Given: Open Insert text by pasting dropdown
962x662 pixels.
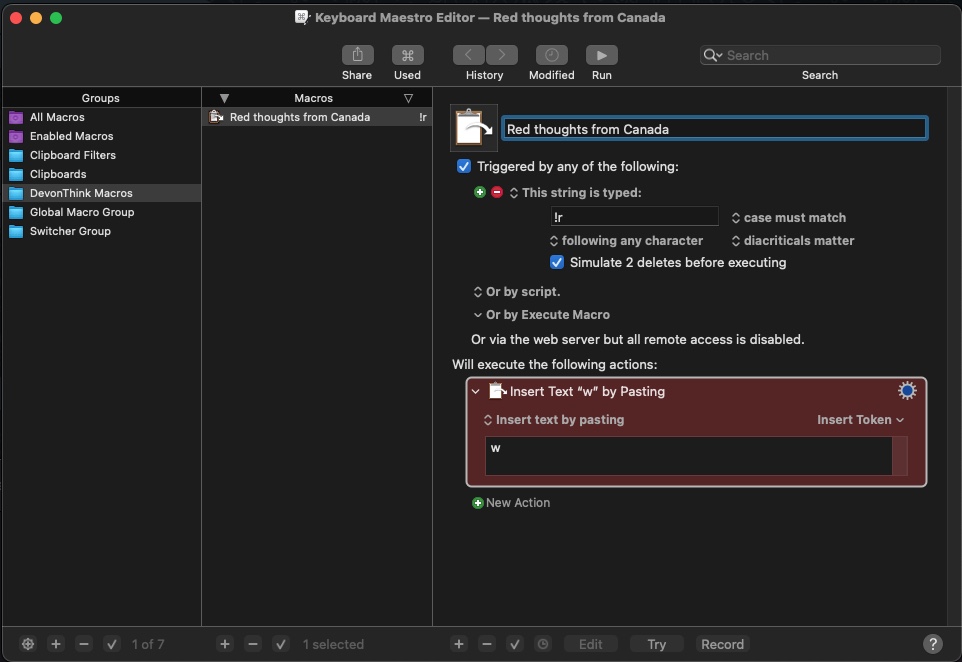Looking at the screenshot, I should tap(554, 420).
